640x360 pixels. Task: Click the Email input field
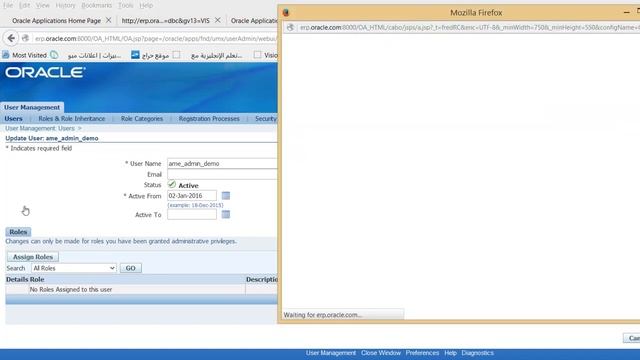[222, 174]
